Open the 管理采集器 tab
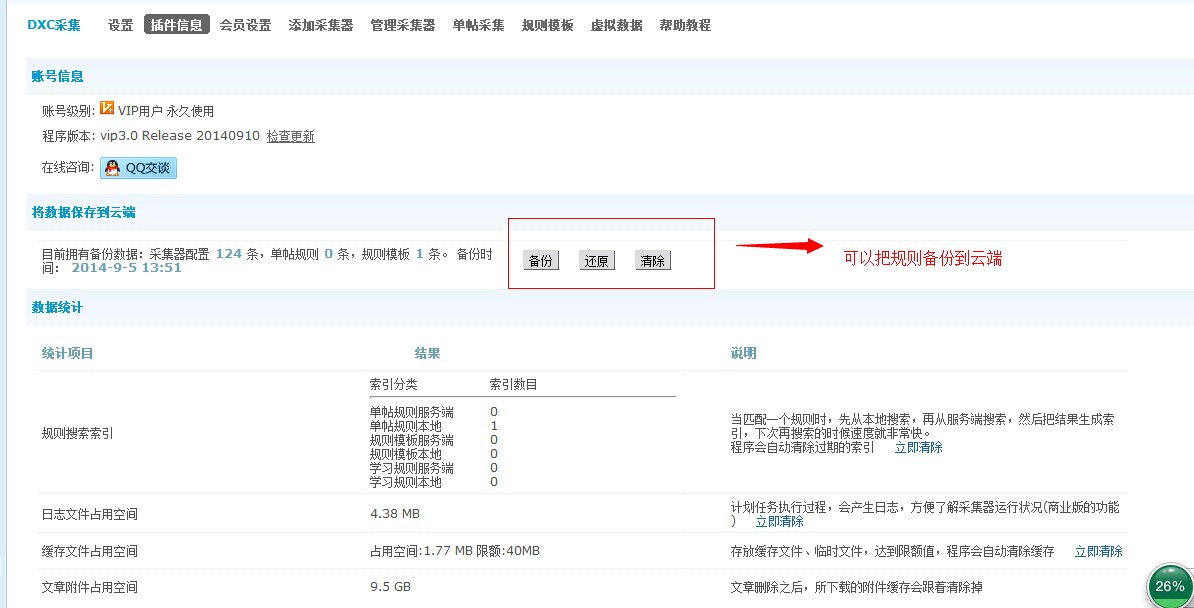1194x608 pixels. [x=403, y=25]
